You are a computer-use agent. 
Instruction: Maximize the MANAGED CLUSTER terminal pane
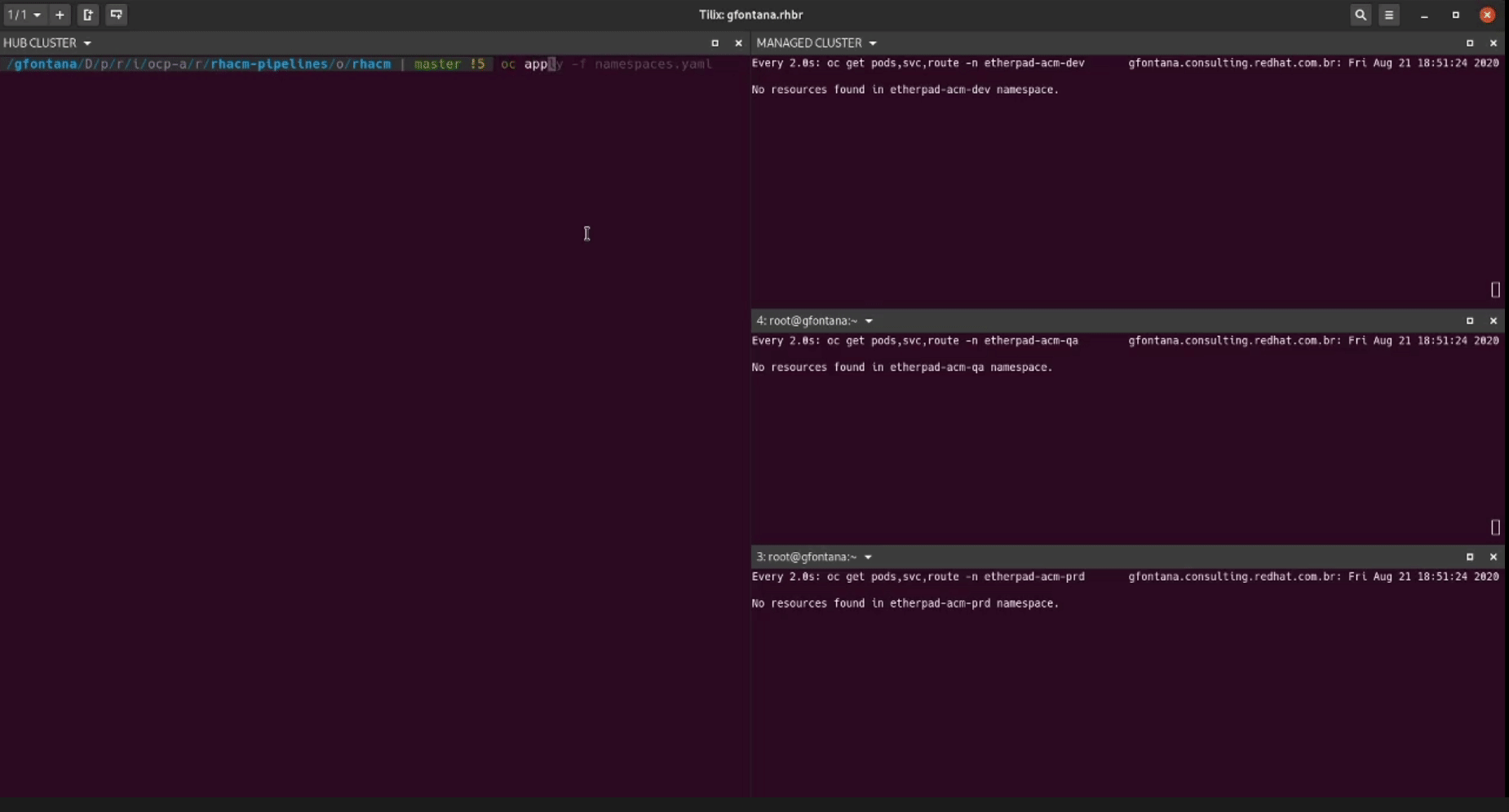click(x=1470, y=43)
